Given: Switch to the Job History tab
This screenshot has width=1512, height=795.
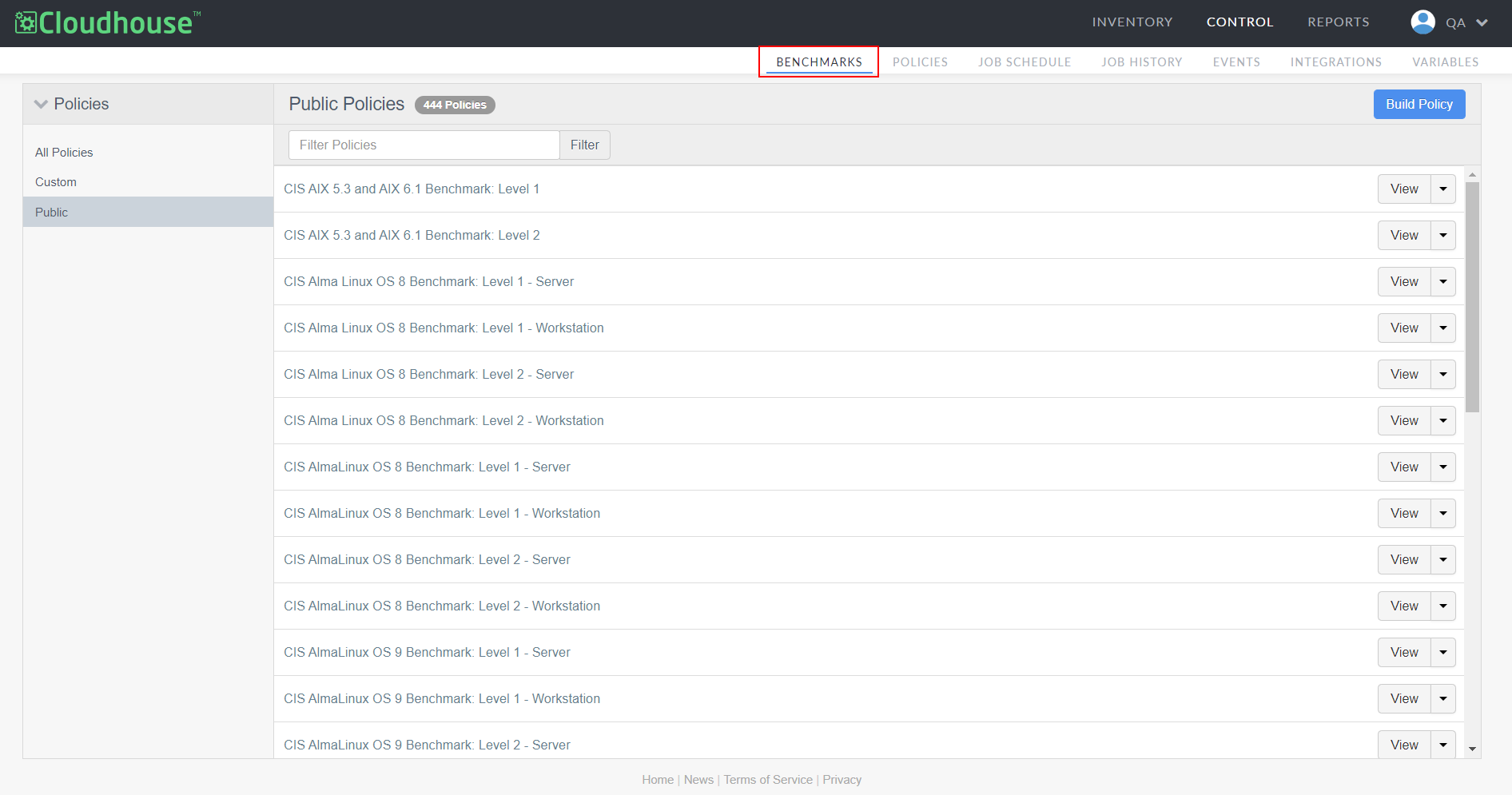Looking at the screenshot, I should (1141, 62).
